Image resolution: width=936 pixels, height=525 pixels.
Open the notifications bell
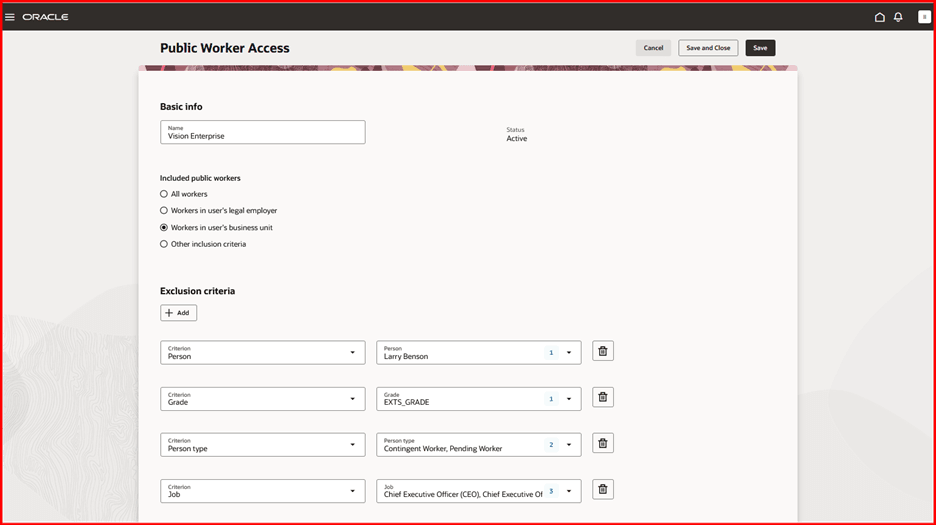(x=898, y=17)
